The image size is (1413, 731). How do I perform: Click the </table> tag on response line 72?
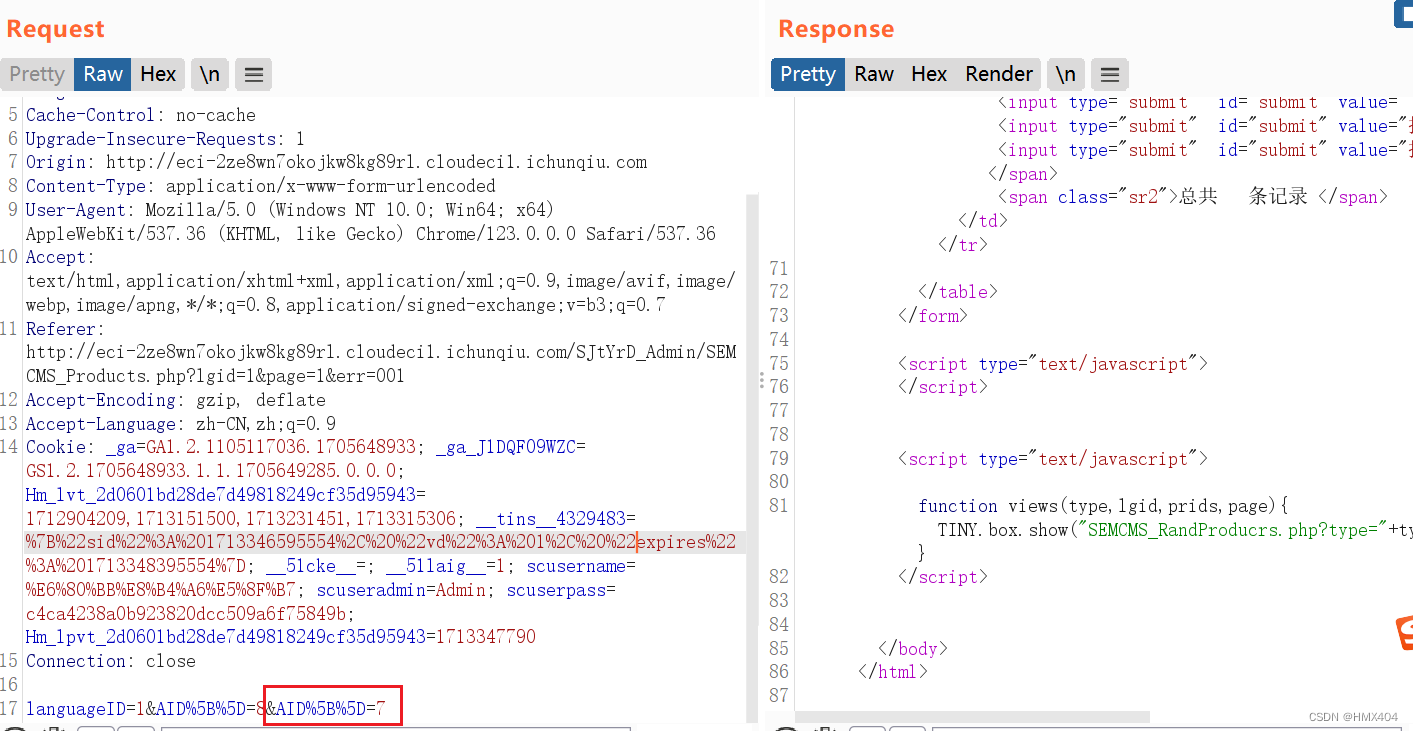[x=958, y=292]
